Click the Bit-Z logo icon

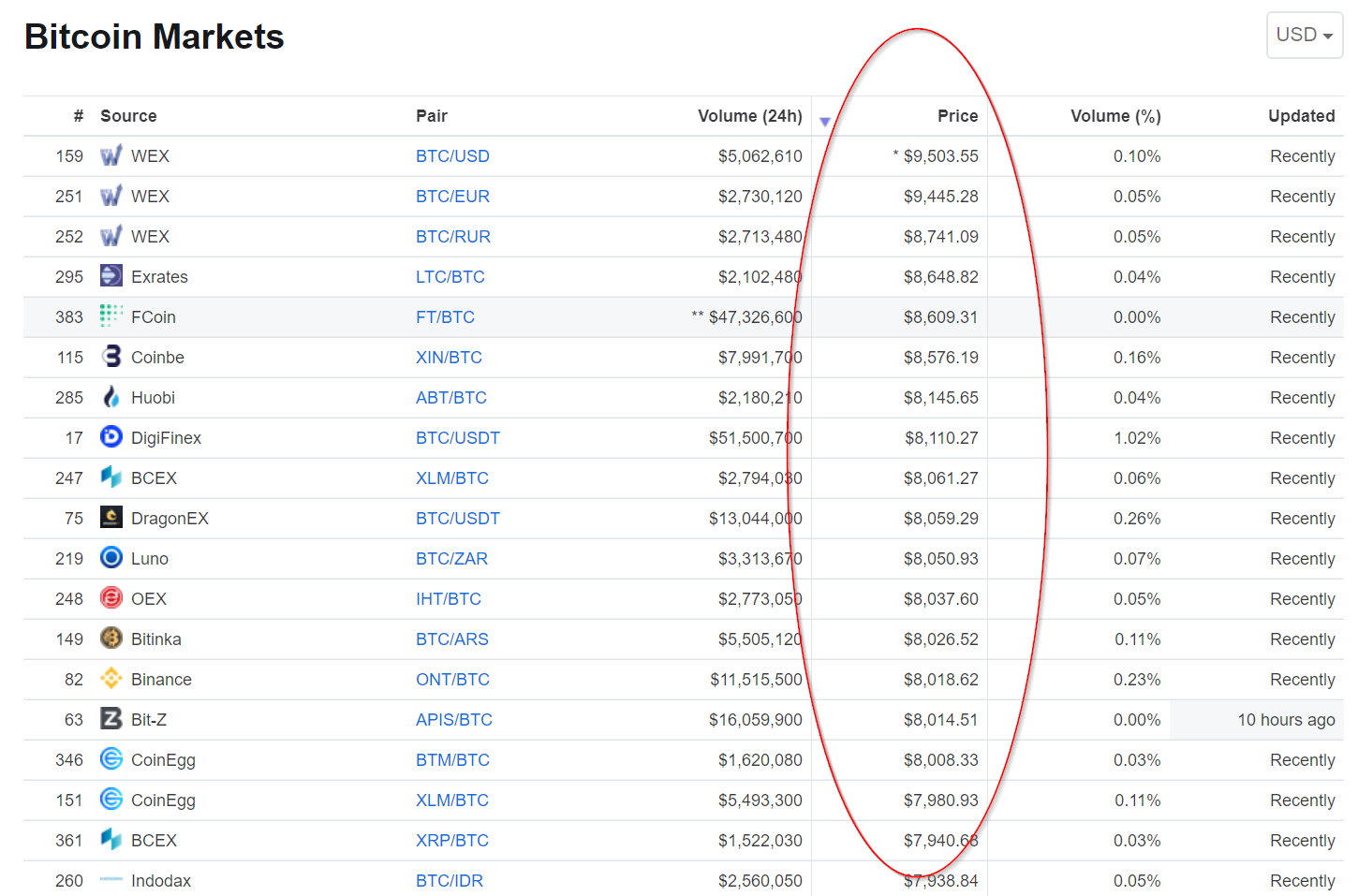[x=111, y=718]
